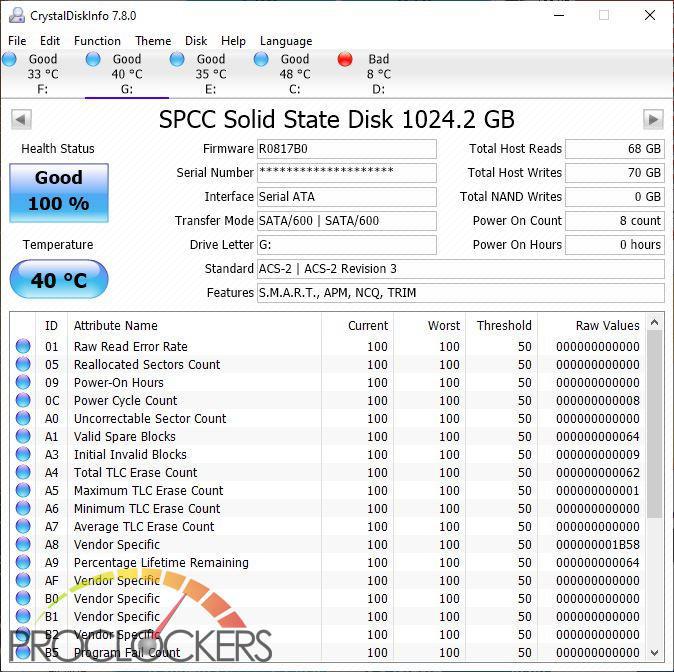The width and height of the screenshot is (674, 672).
Task: Click the Interface field Serial ATA
Action: click(346, 196)
